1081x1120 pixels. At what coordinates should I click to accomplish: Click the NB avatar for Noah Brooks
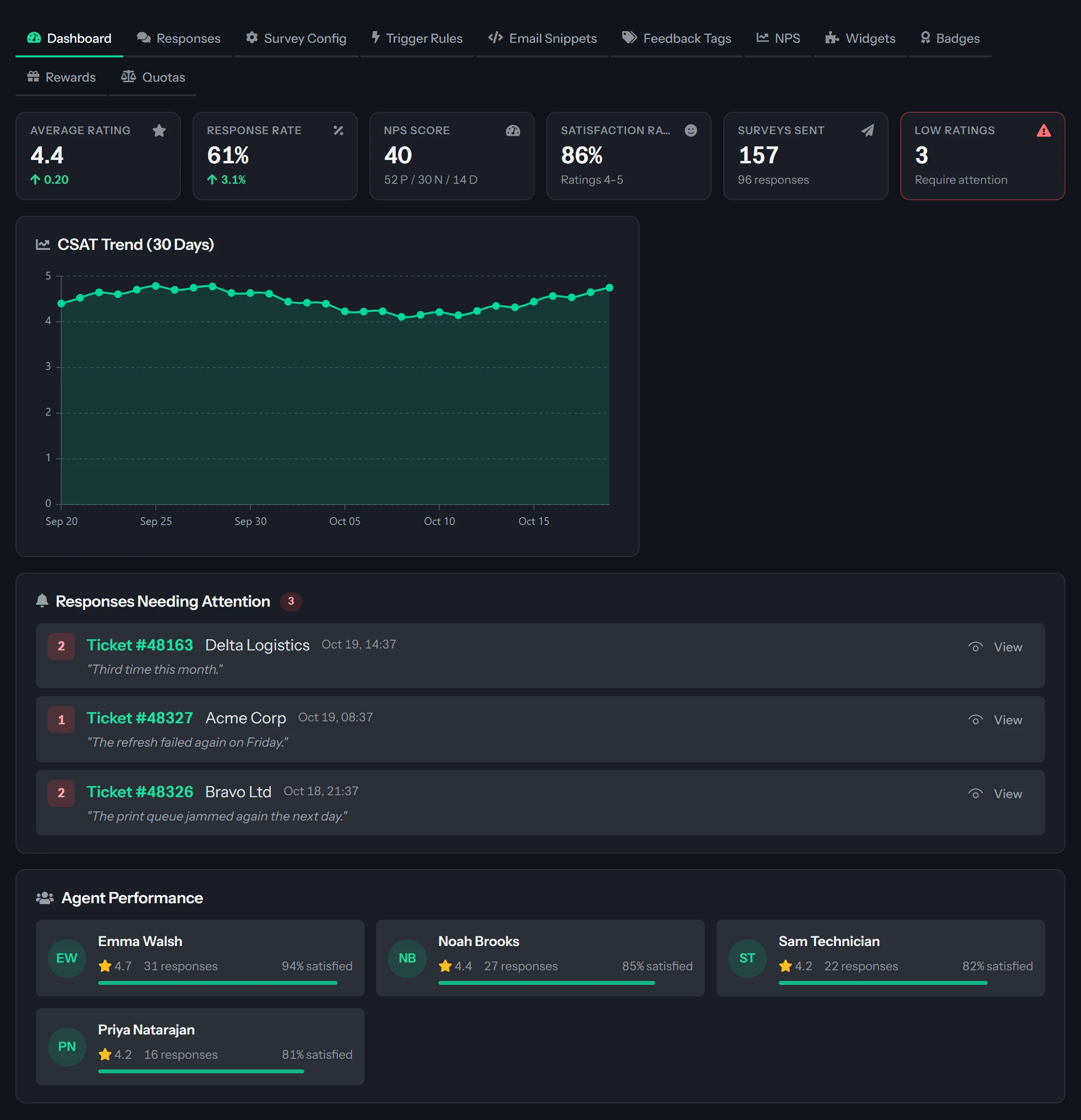407,958
